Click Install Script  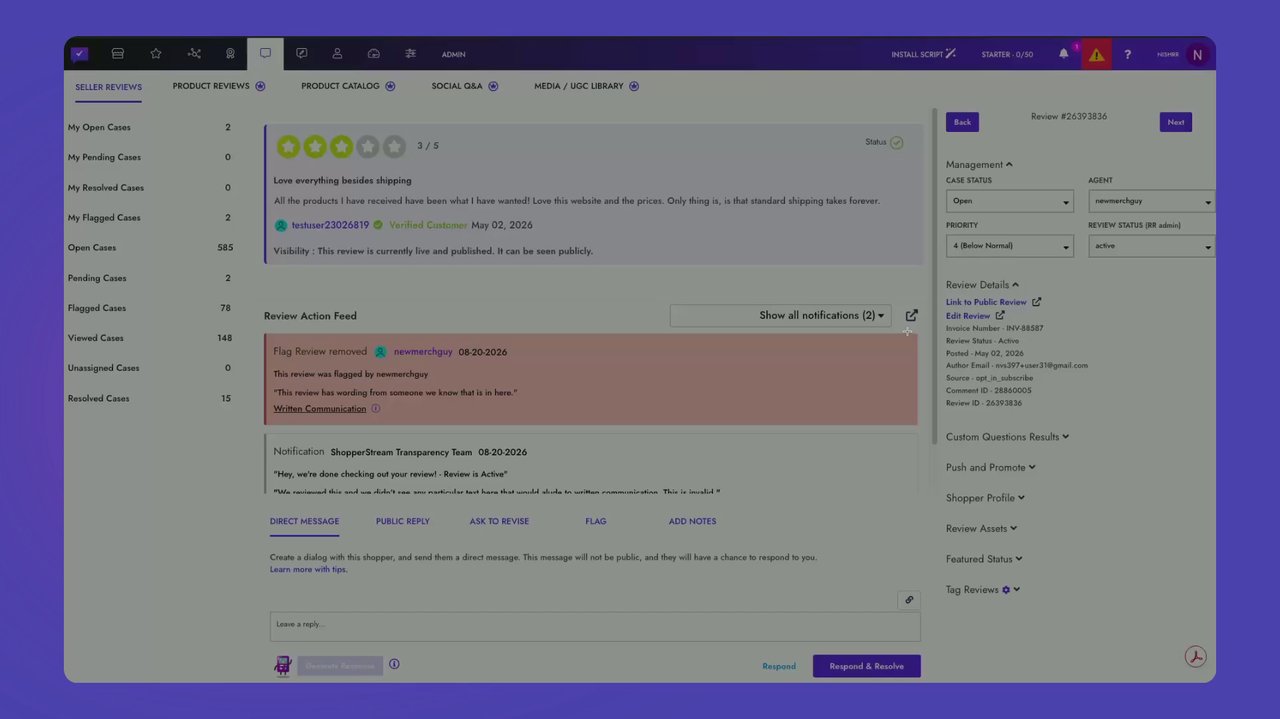[923, 54]
